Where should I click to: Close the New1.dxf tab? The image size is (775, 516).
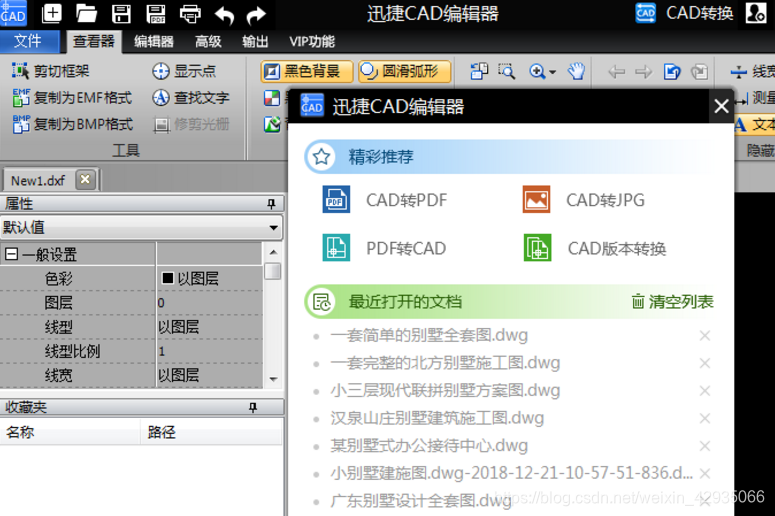85,179
